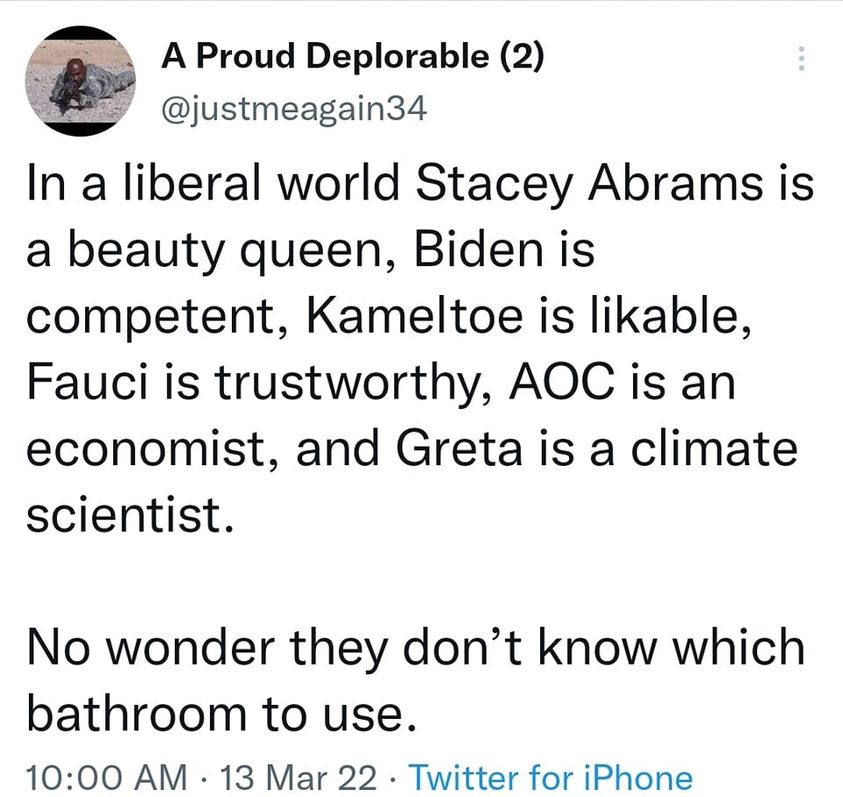Open the three-dot more options menu
The image size is (843, 797).
tap(798, 61)
